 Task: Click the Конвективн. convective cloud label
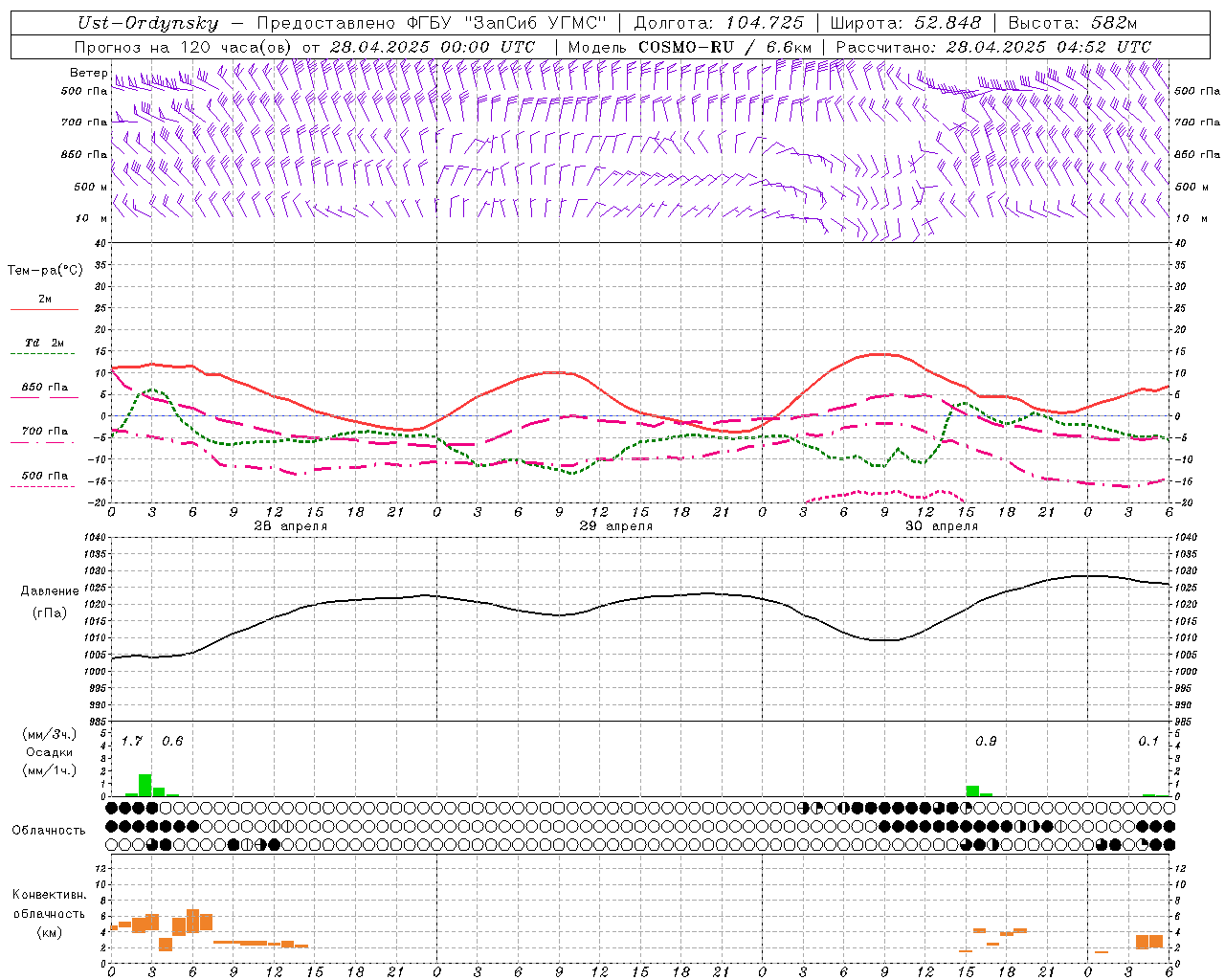click(50, 895)
